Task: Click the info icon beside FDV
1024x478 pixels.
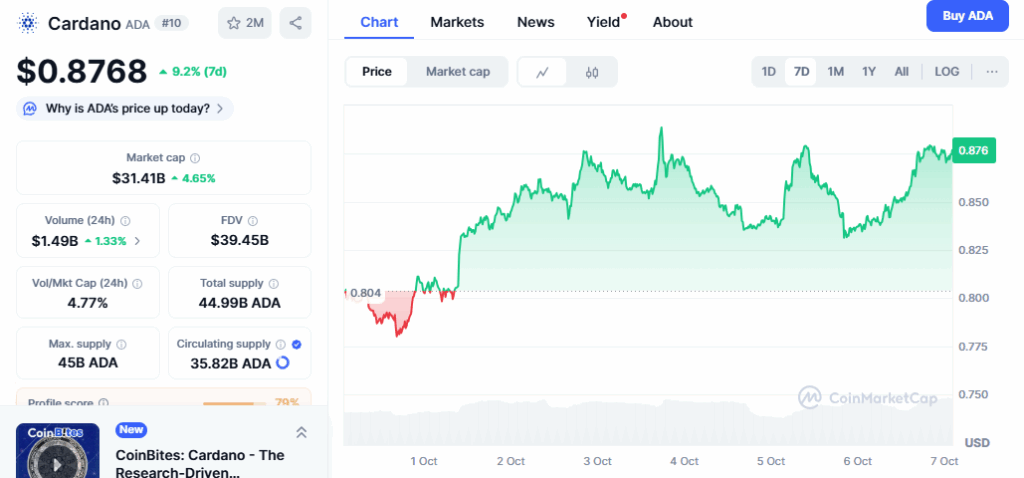Action: [253, 221]
